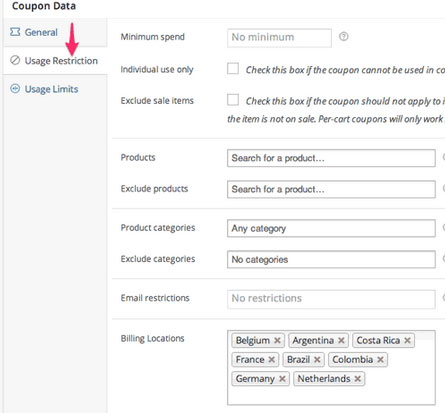Click the Usage Limits circle icon
This screenshot has height=413, width=445.
point(15,89)
